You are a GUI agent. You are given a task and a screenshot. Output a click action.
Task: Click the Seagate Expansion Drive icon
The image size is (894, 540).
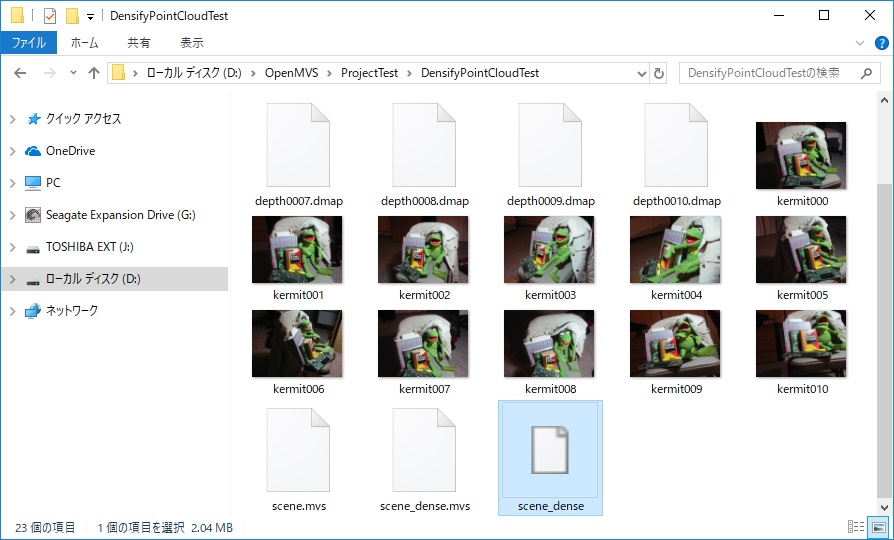coord(33,215)
